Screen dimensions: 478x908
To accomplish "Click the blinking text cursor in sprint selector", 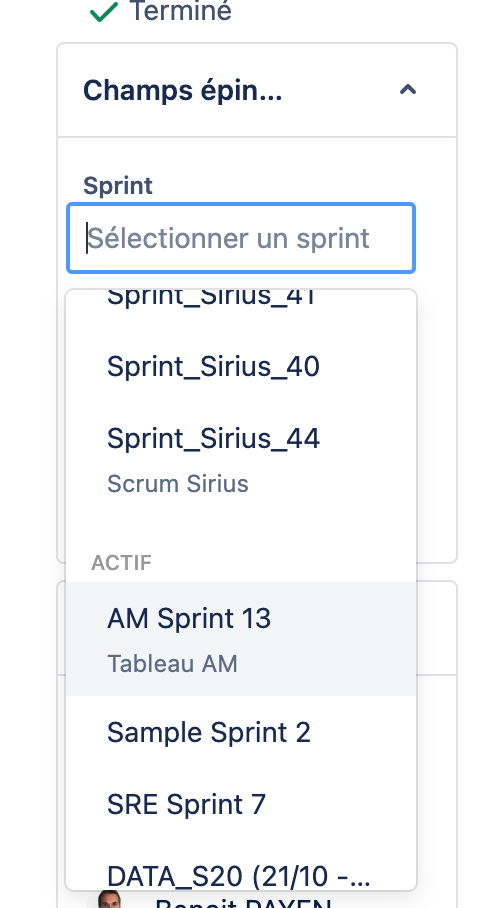I will click(87, 238).
